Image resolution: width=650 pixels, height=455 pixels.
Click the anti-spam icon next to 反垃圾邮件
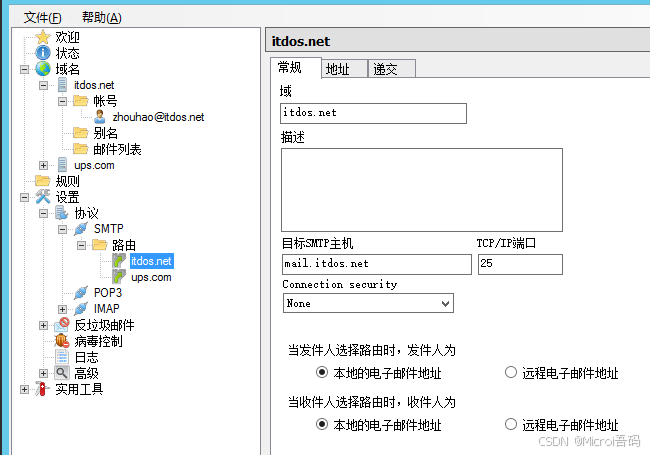coord(62,325)
